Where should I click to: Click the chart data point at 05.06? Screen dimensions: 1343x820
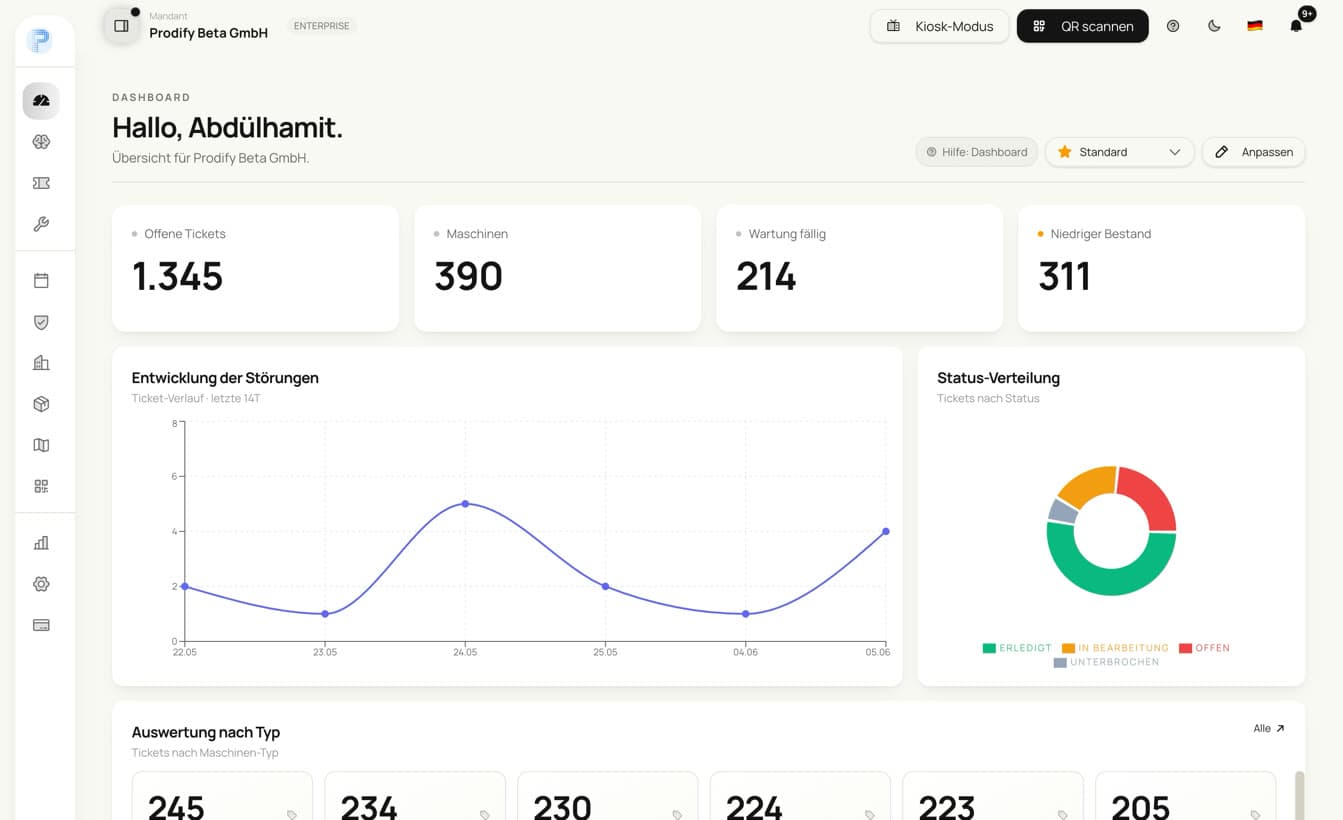tap(886, 531)
